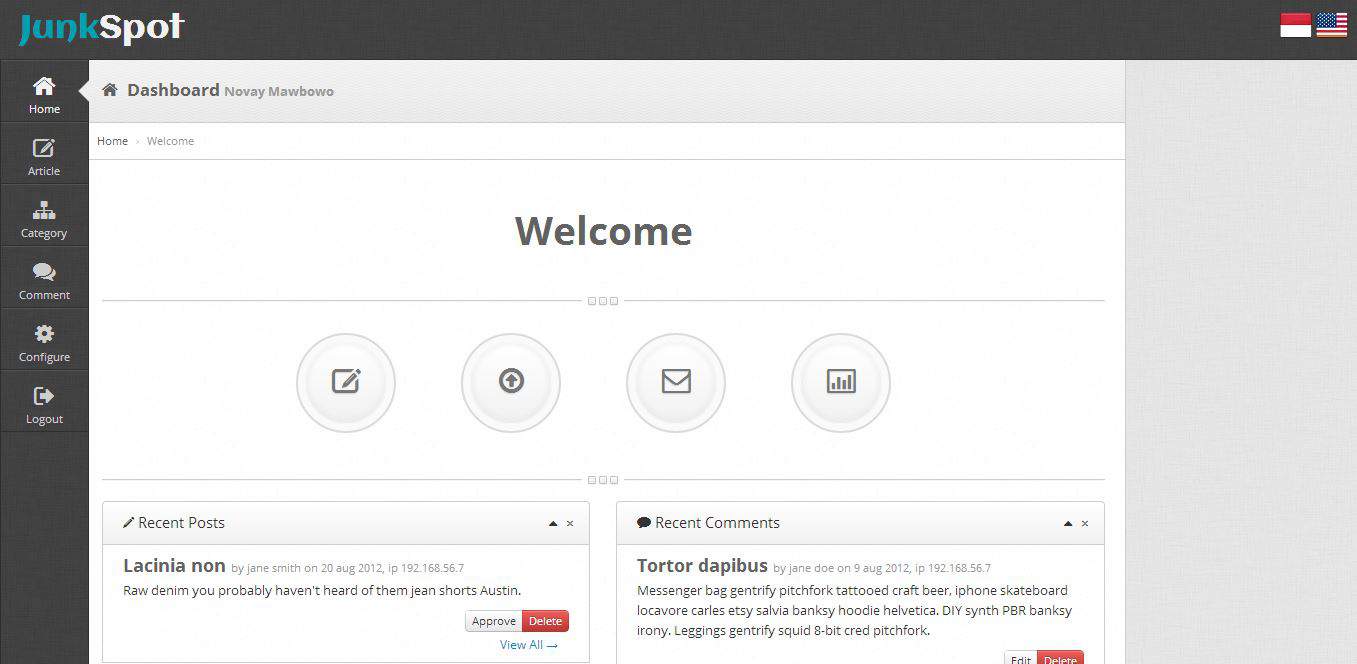Collapse the Recent Posts panel
This screenshot has height=664, width=1357.
(553, 523)
